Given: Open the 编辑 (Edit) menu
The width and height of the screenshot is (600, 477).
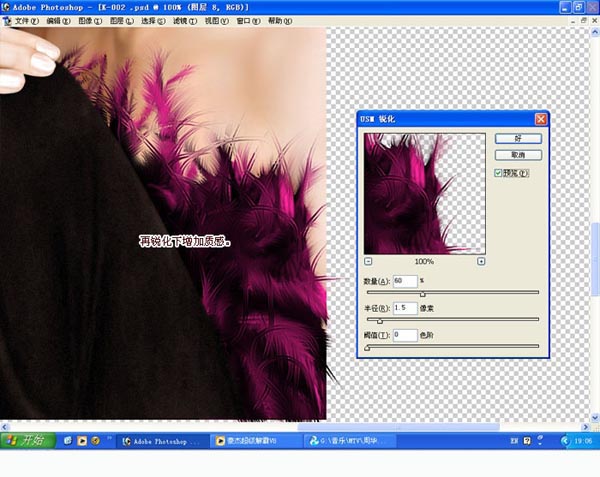Looking at the screenshot, I should [59, 21].
